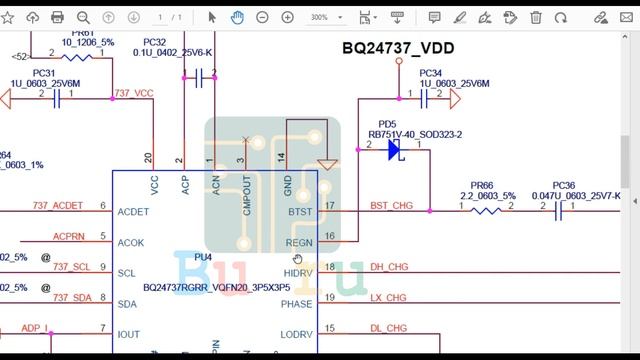Click the BTST pin label
The image size is (640, 360).
click(x=300, y=212)
